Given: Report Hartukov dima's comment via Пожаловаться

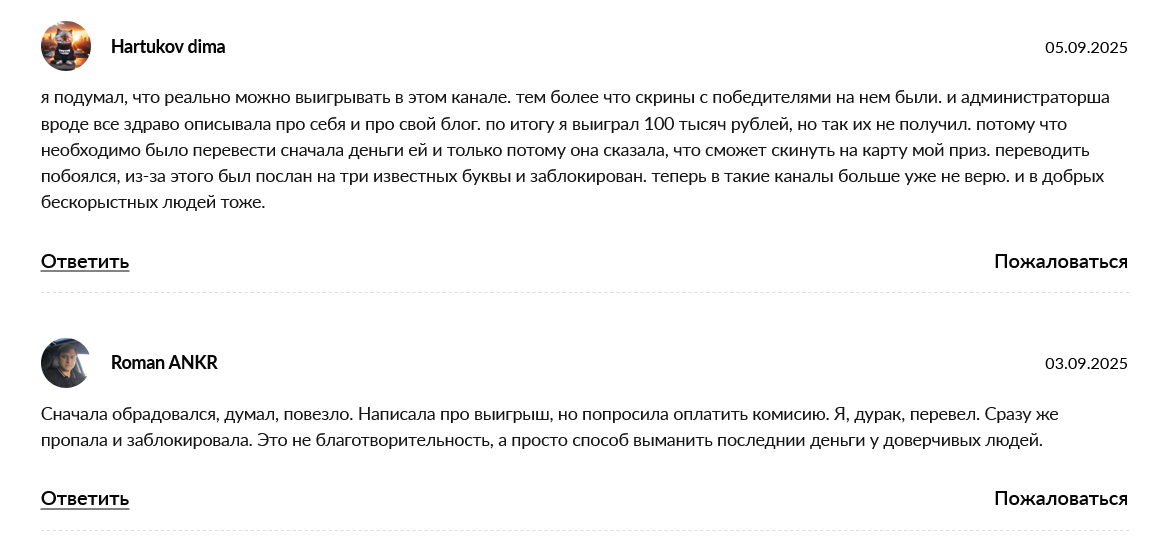Looking at the screenshot, I should pyautogui.click(x=1061, y=261).
